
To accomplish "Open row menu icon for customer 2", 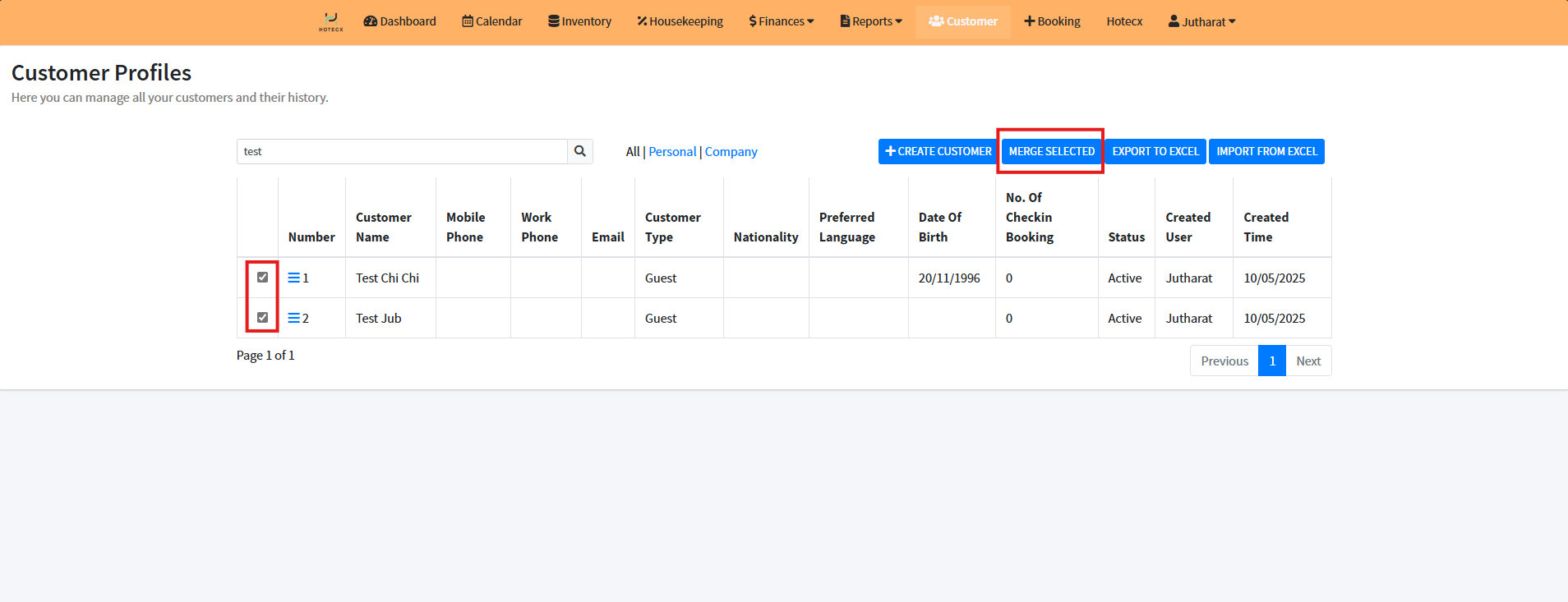I will (293, 318).
